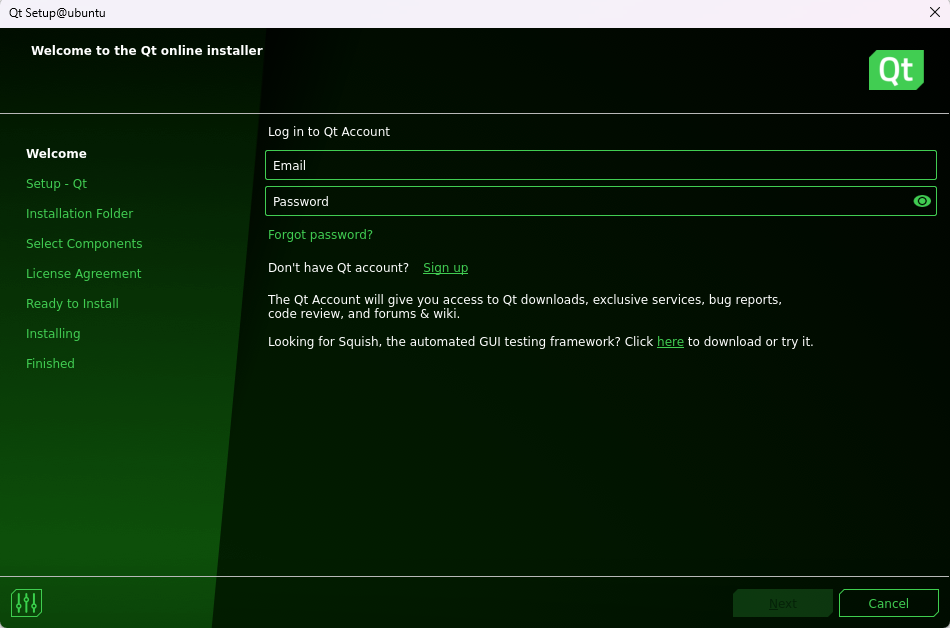Select the Welcome step in sidebar
Screen dimensions: 950x628
(x=56, y=154)
